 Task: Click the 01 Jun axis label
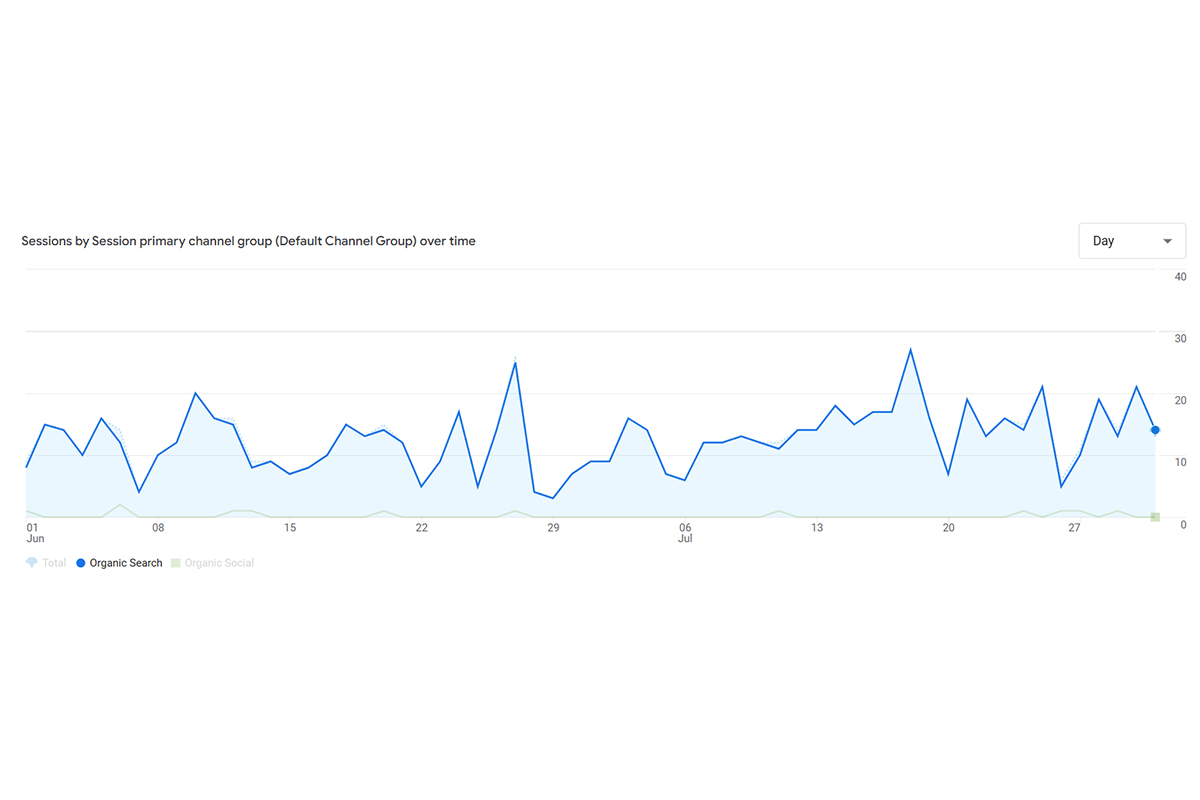coord(33,532)
